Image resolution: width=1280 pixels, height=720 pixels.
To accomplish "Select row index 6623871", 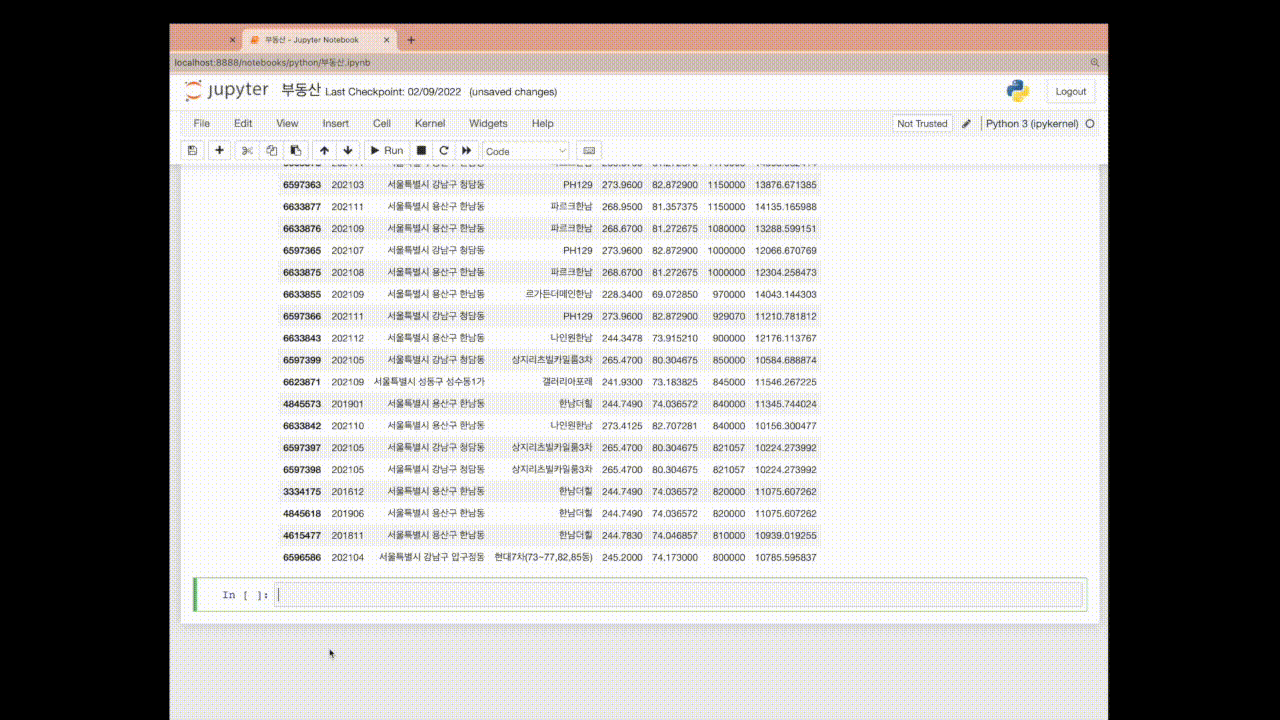I will click(x=302, y=382).
